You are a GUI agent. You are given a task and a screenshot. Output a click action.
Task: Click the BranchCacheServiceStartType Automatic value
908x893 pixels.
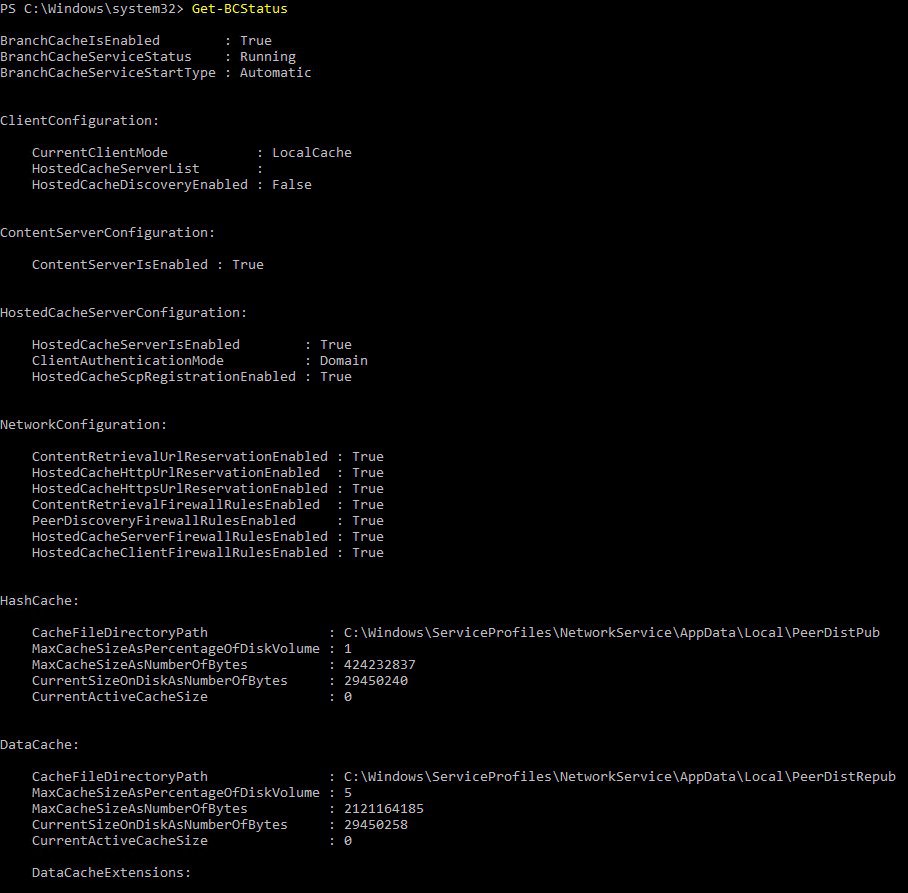click(x=275, y=72)
